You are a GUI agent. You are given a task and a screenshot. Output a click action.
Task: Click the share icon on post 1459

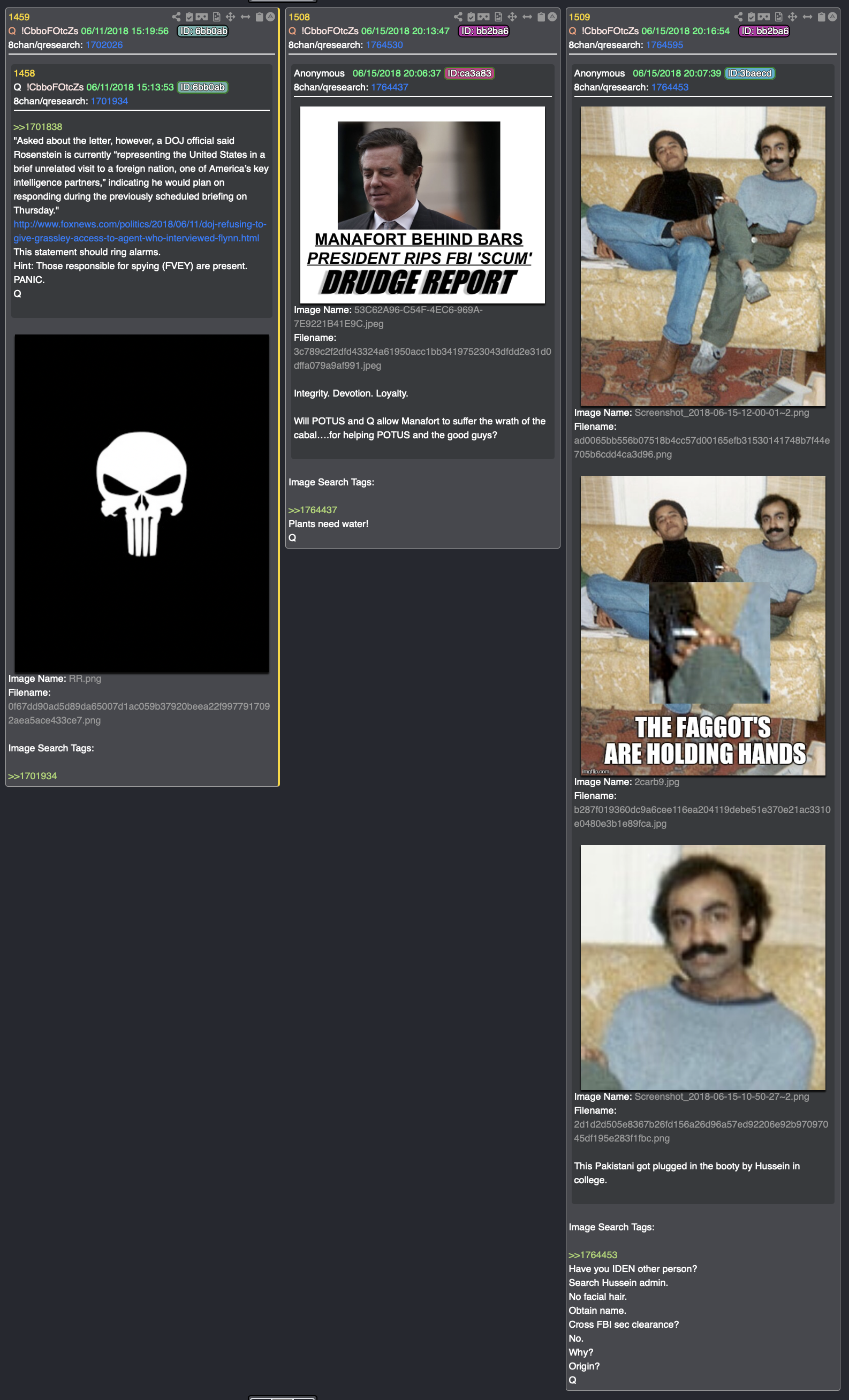click(176, 17)
